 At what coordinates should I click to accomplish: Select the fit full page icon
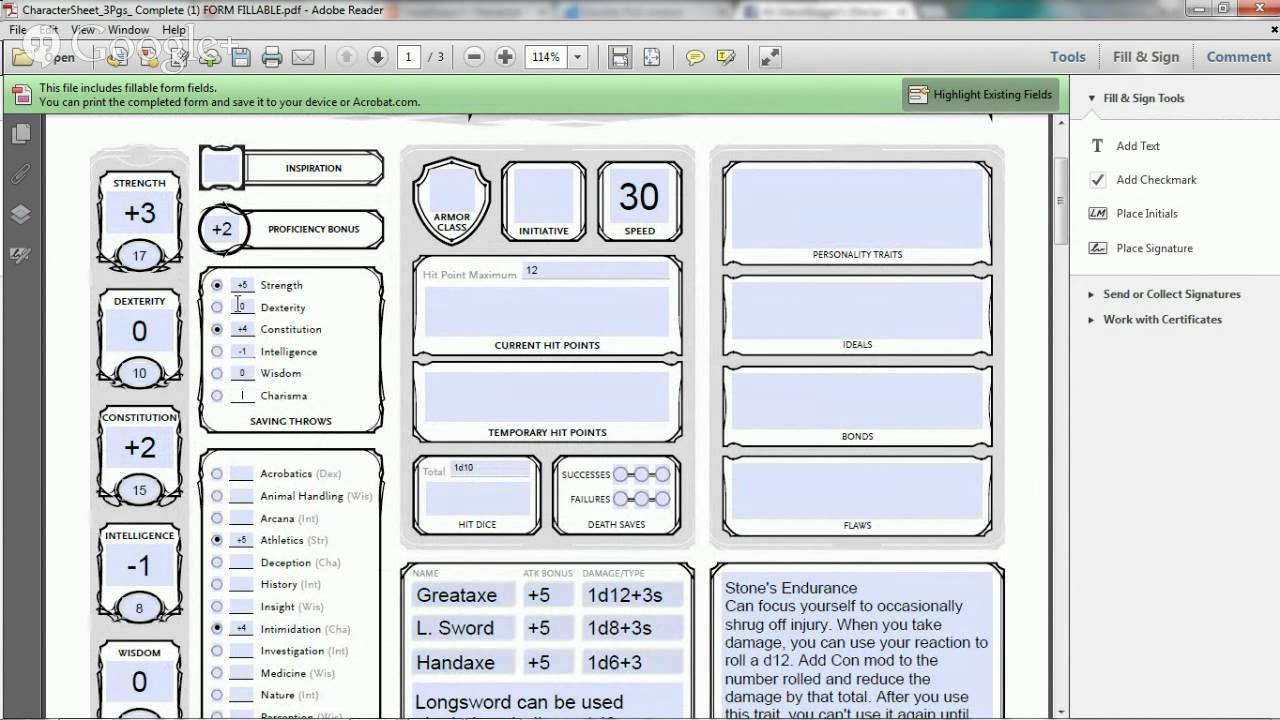pyautogui.click(x=651, y=57)
